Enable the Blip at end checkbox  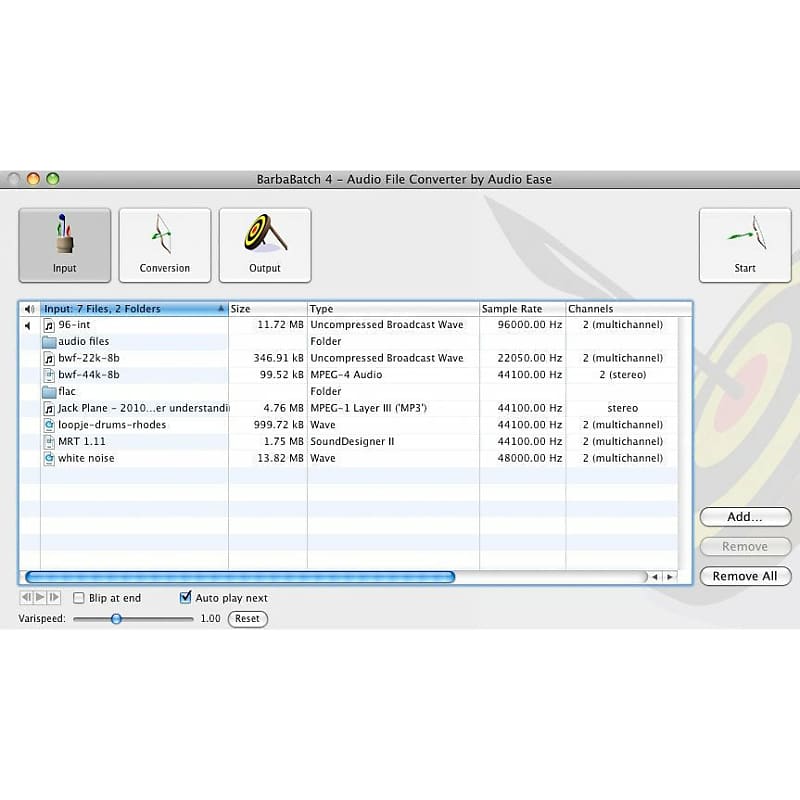[x=77, y=597]
